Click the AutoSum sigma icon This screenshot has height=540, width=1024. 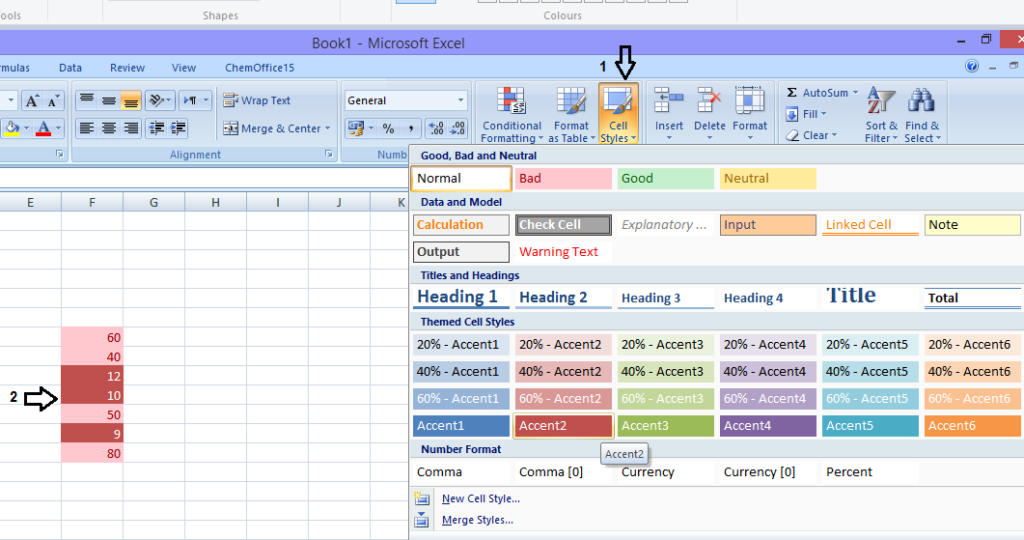click(x=792, y=93)
